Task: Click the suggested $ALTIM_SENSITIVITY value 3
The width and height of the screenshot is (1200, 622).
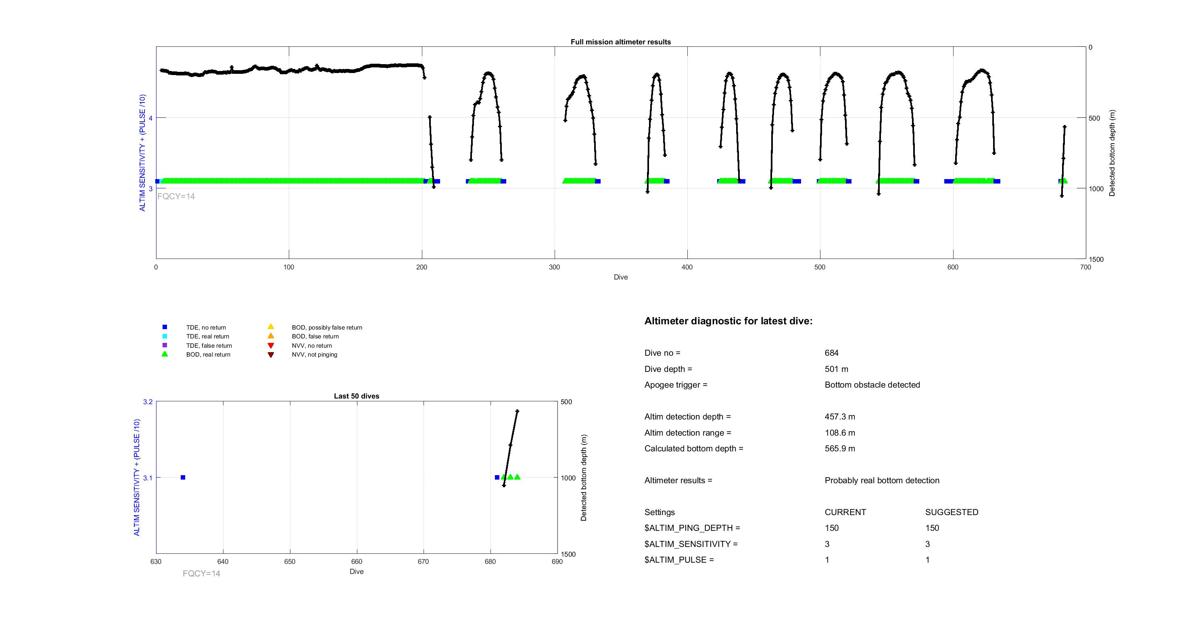Action: coord(928,544)
